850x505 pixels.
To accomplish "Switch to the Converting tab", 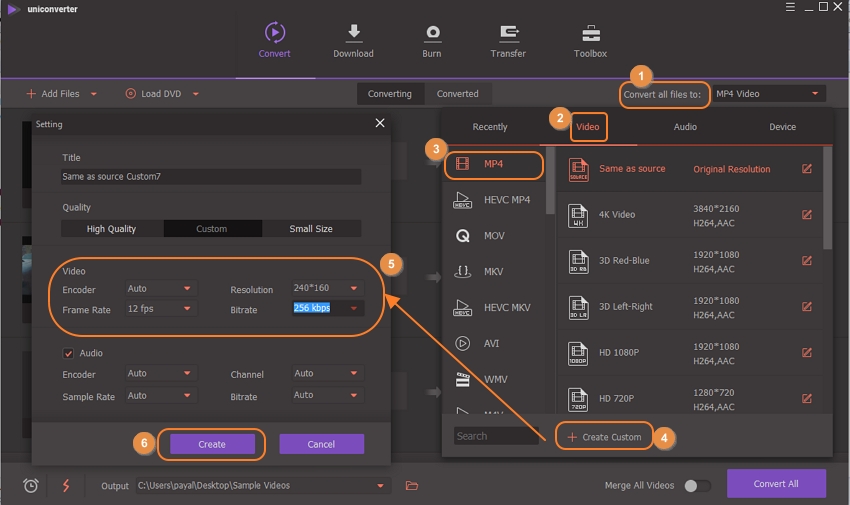I will click(390, 94).
